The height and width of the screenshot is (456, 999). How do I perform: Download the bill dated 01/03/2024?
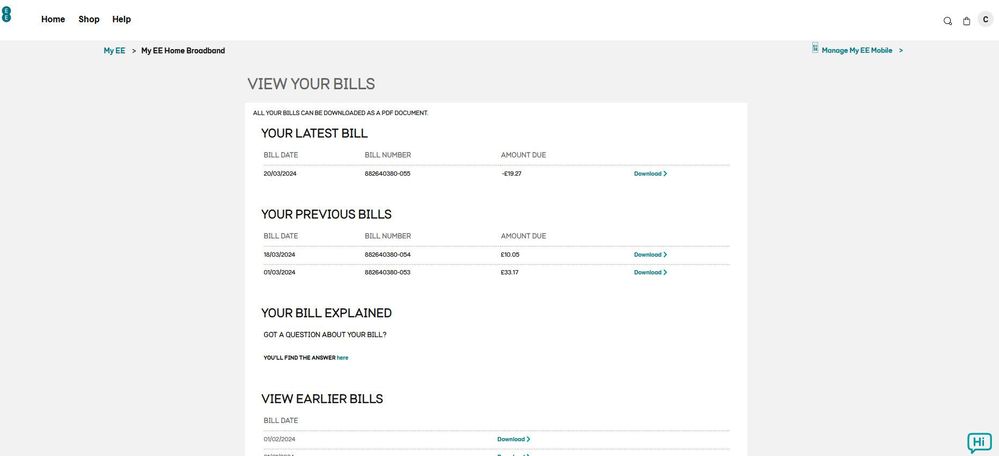coord(650,272)
